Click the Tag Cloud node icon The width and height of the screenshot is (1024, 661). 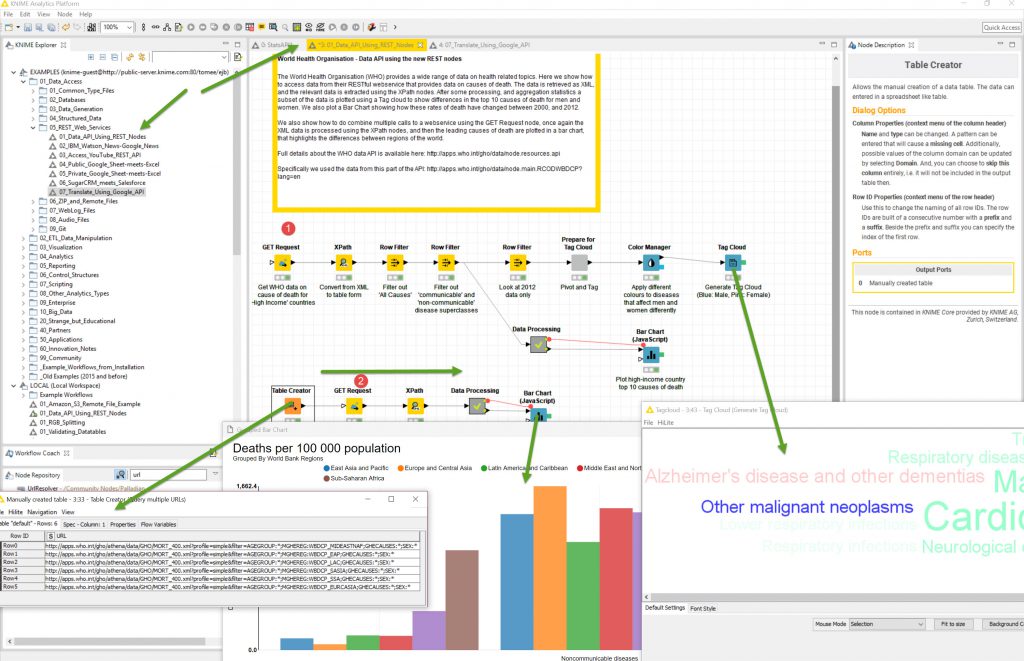pos(732,262)
